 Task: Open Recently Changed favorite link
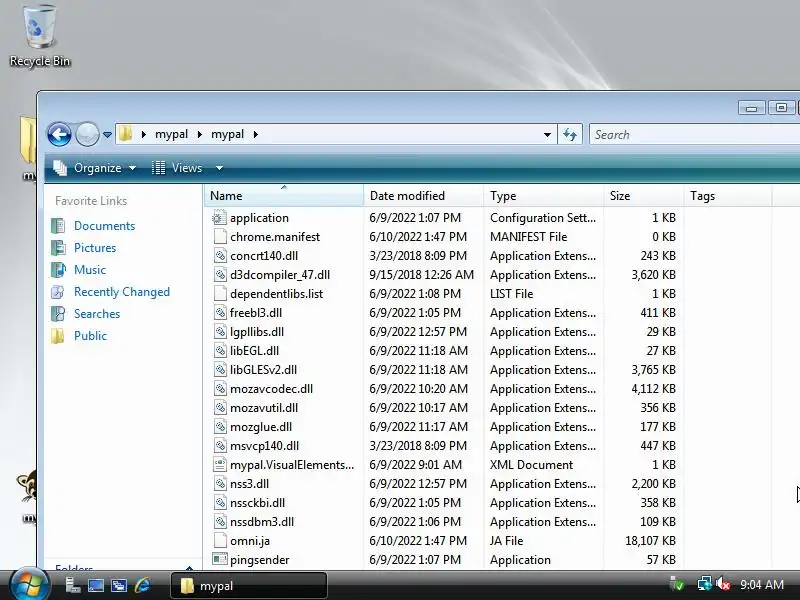pos(122,292)
